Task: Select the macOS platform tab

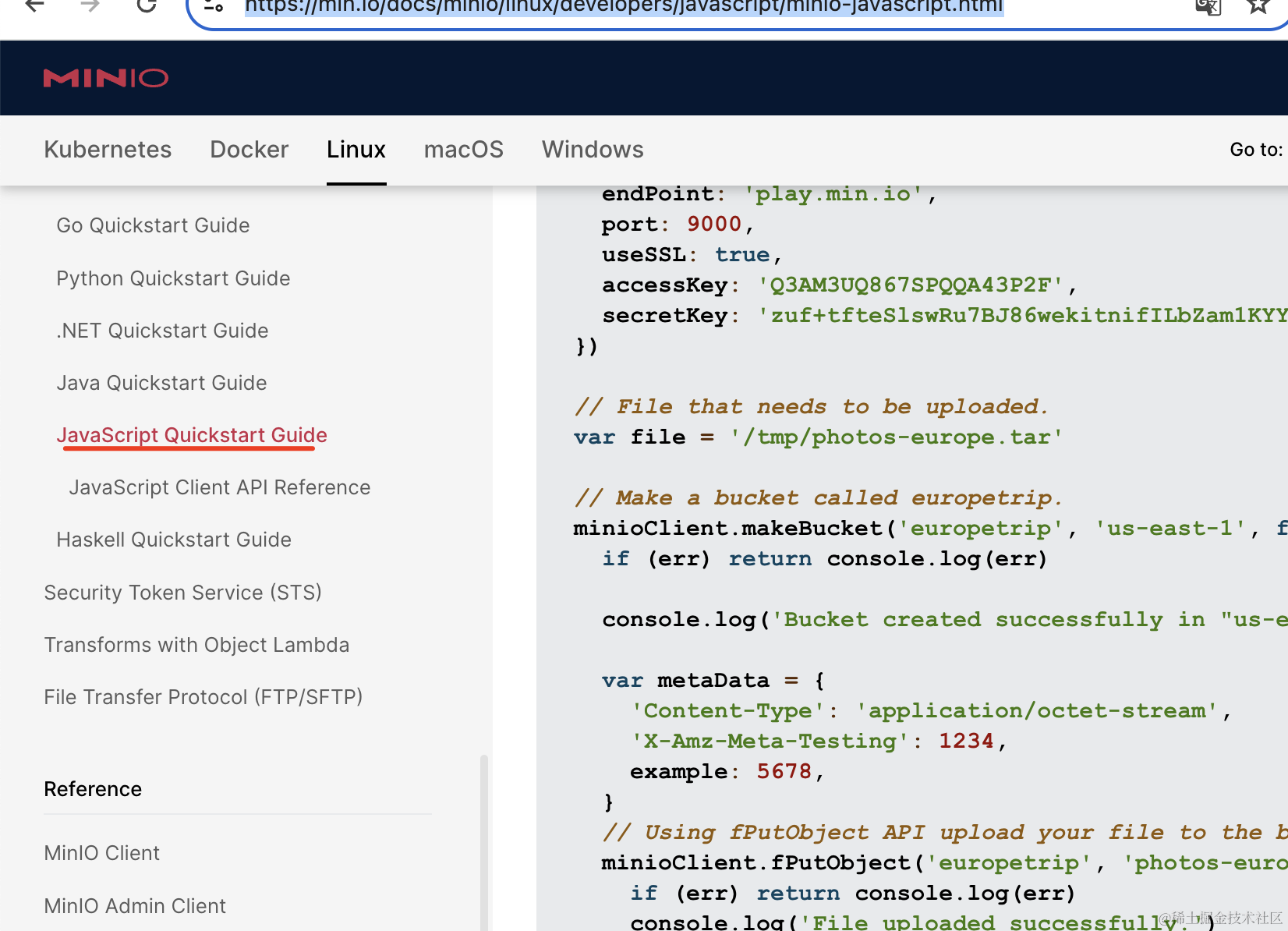Action: [x=464, y=150]
